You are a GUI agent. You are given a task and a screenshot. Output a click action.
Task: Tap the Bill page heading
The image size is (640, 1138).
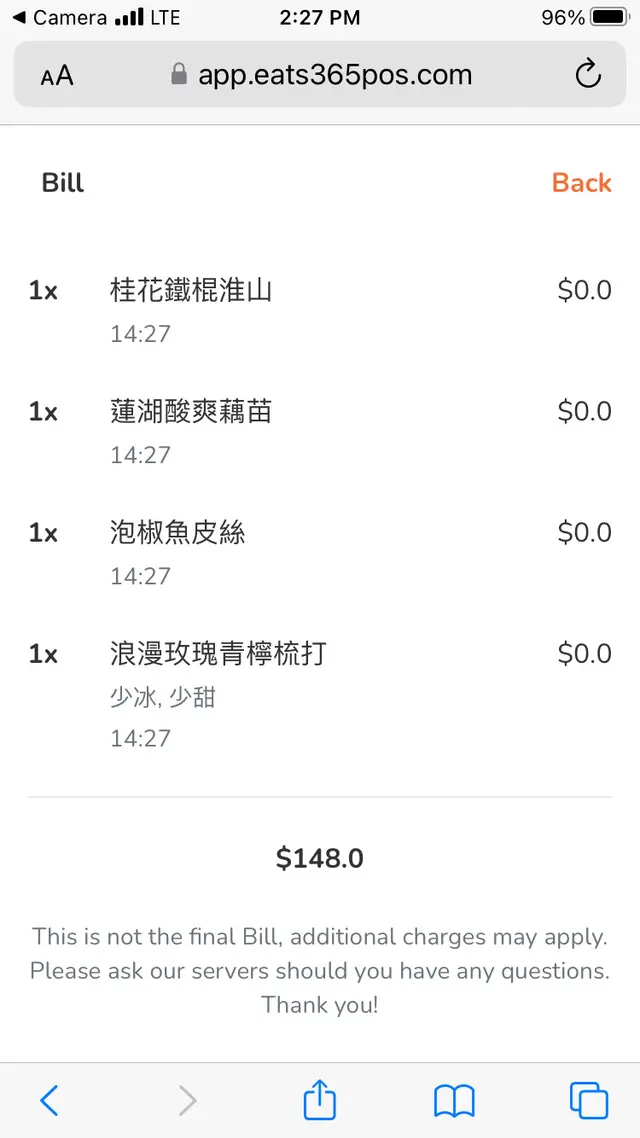point(63,183)
